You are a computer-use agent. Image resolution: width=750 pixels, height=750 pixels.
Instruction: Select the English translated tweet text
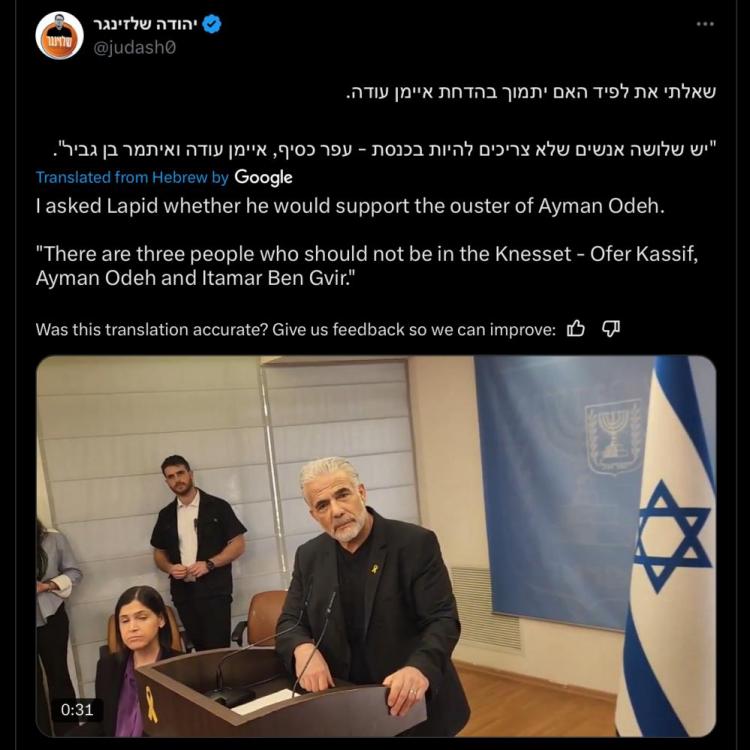point(367,242)
